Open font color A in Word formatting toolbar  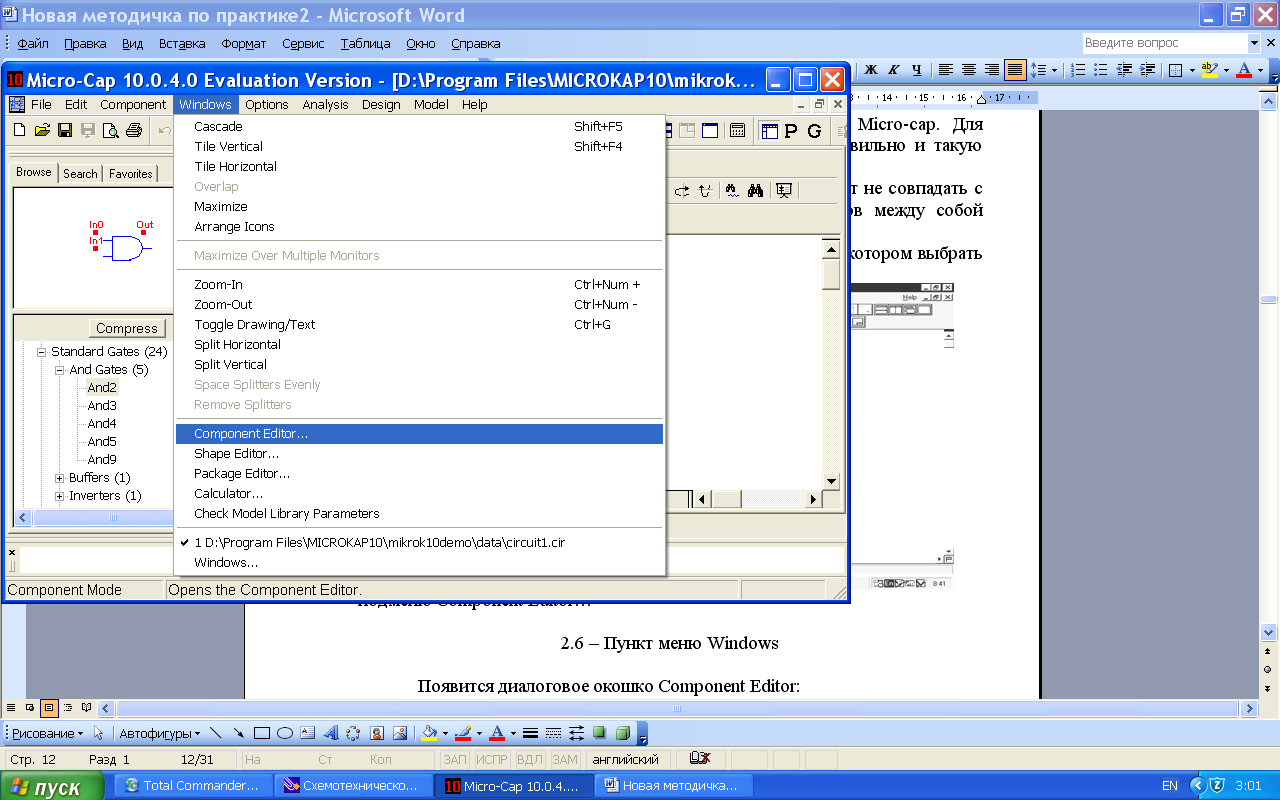(1243, 70)
